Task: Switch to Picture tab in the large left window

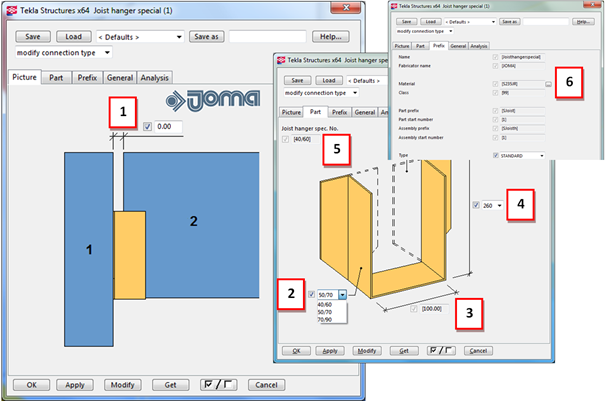Action: 24,77
